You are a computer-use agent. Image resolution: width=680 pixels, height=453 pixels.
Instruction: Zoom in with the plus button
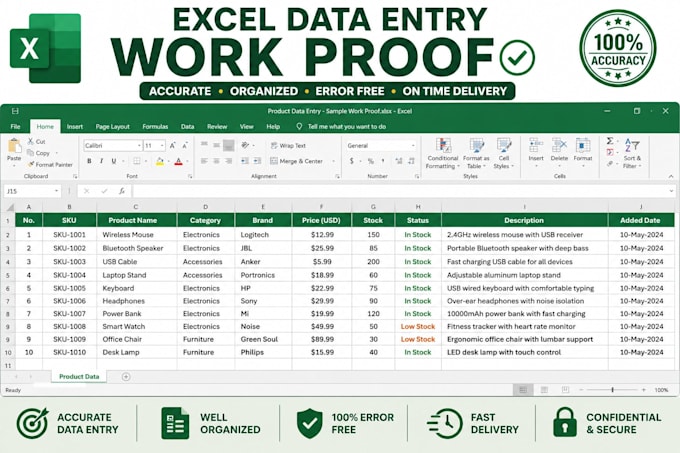point(644,390)
